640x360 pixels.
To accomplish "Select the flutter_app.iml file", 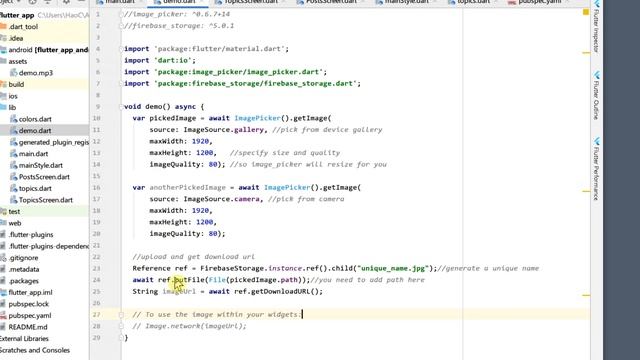I will (30, 293).
